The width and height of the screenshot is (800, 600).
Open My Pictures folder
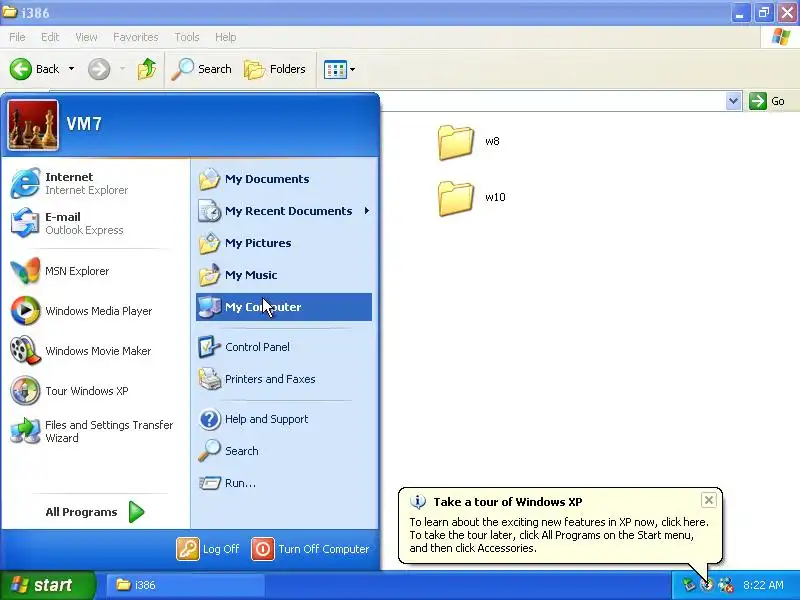tap(284, 243)
